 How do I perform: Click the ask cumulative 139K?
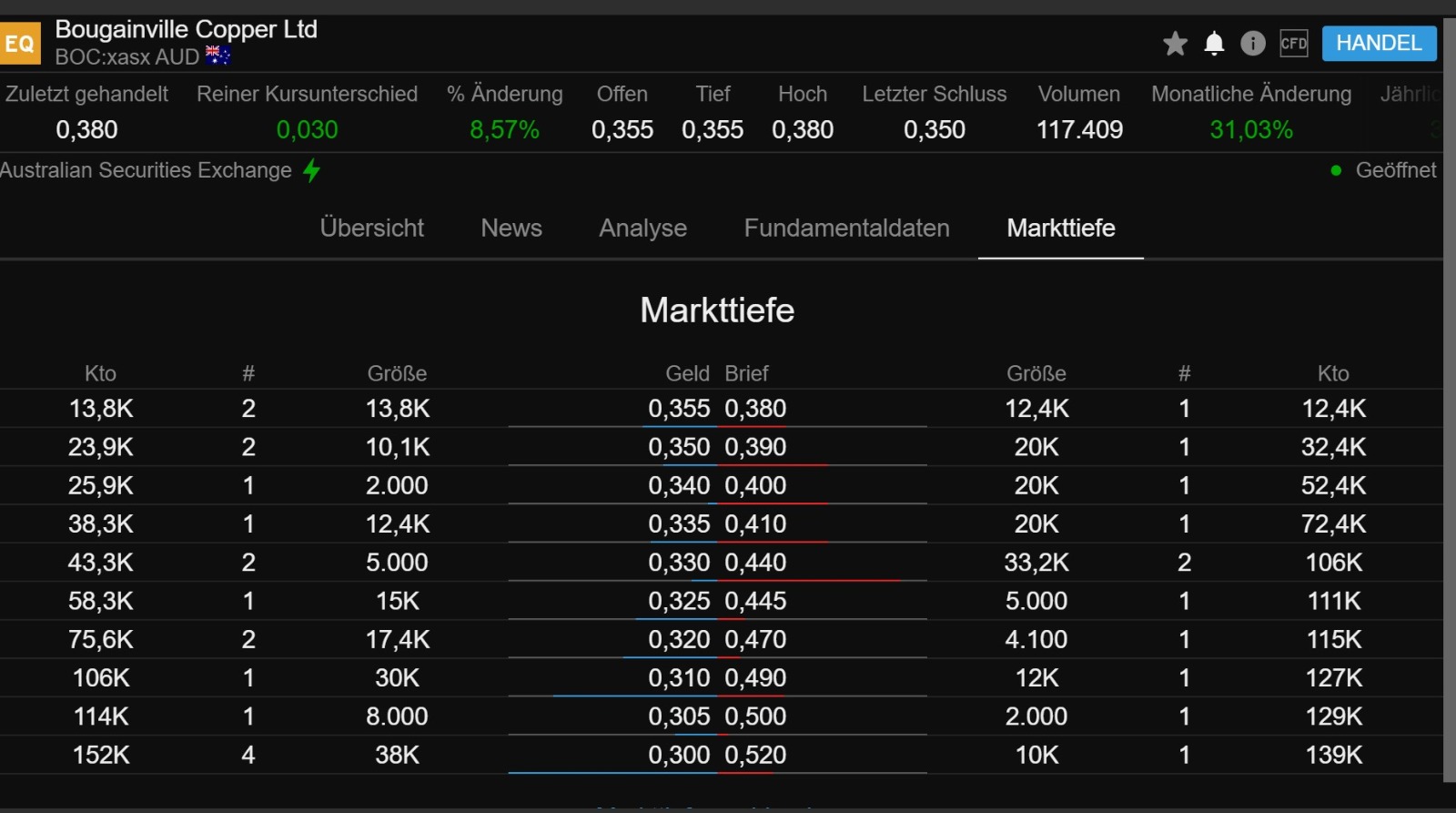point(1334,755)
